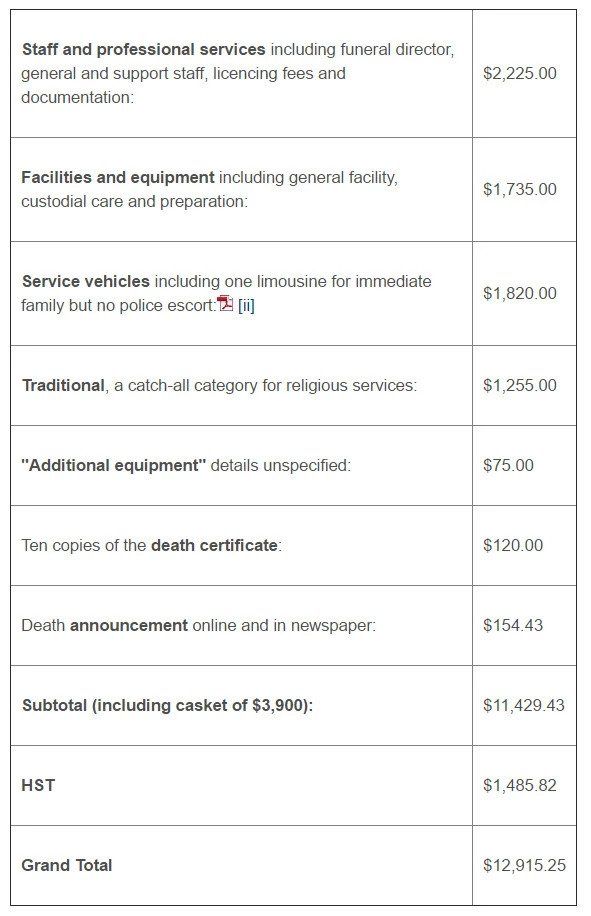
Task: Select the Traditional category label
Action: pos(63,386)
